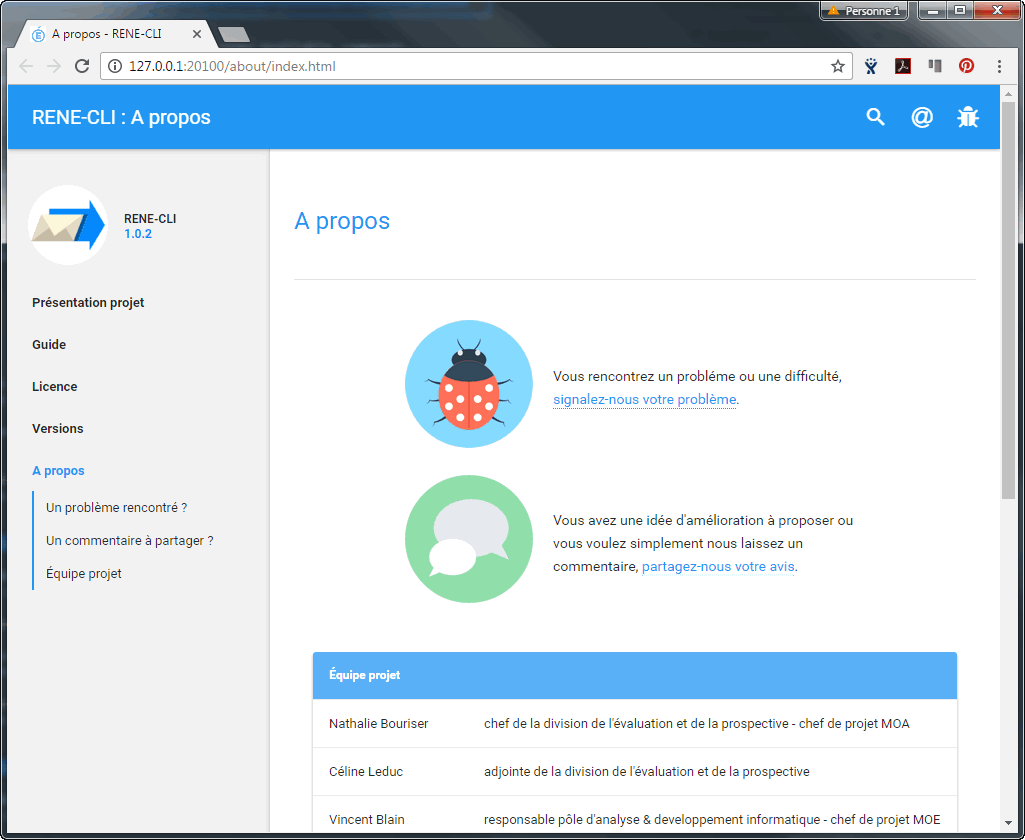Reload the page with refresh button
The width and height of the screenshot is (1025, 840).
tap(82, 67)
